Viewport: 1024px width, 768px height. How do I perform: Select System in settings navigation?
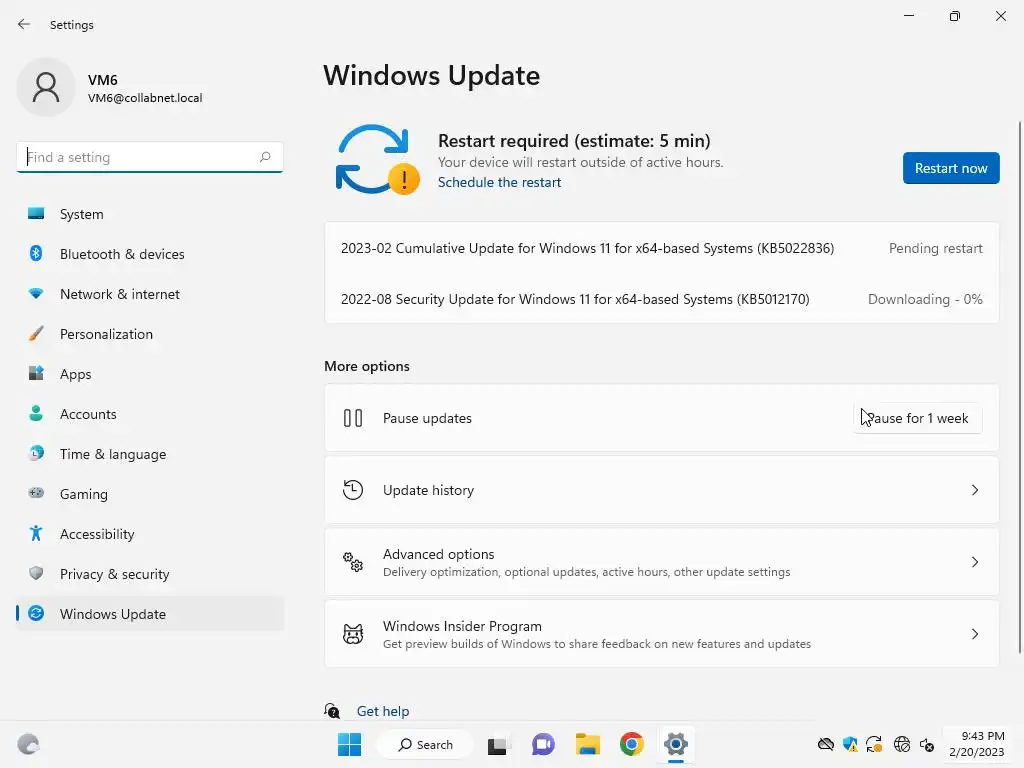(x=150, y=214)
